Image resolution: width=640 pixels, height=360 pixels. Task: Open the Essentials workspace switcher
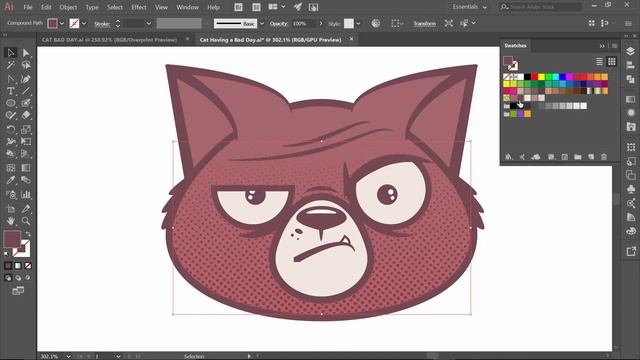[x=469, y=7]
